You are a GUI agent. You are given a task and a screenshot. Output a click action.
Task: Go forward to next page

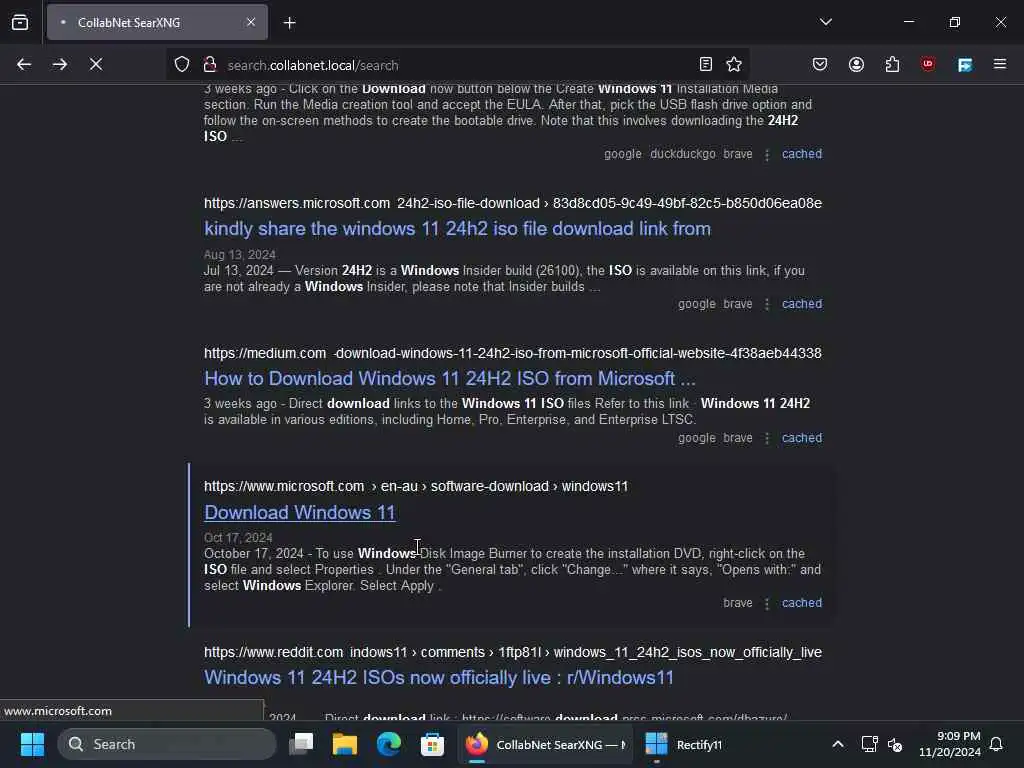tap(59, 65)
